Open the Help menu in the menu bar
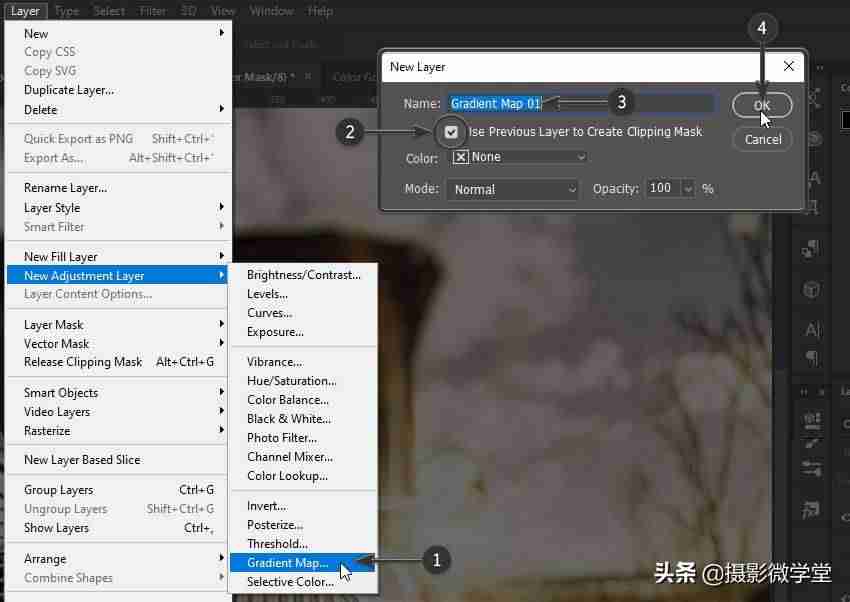Screen dimensions: 850x602 (x=320, y=11)
